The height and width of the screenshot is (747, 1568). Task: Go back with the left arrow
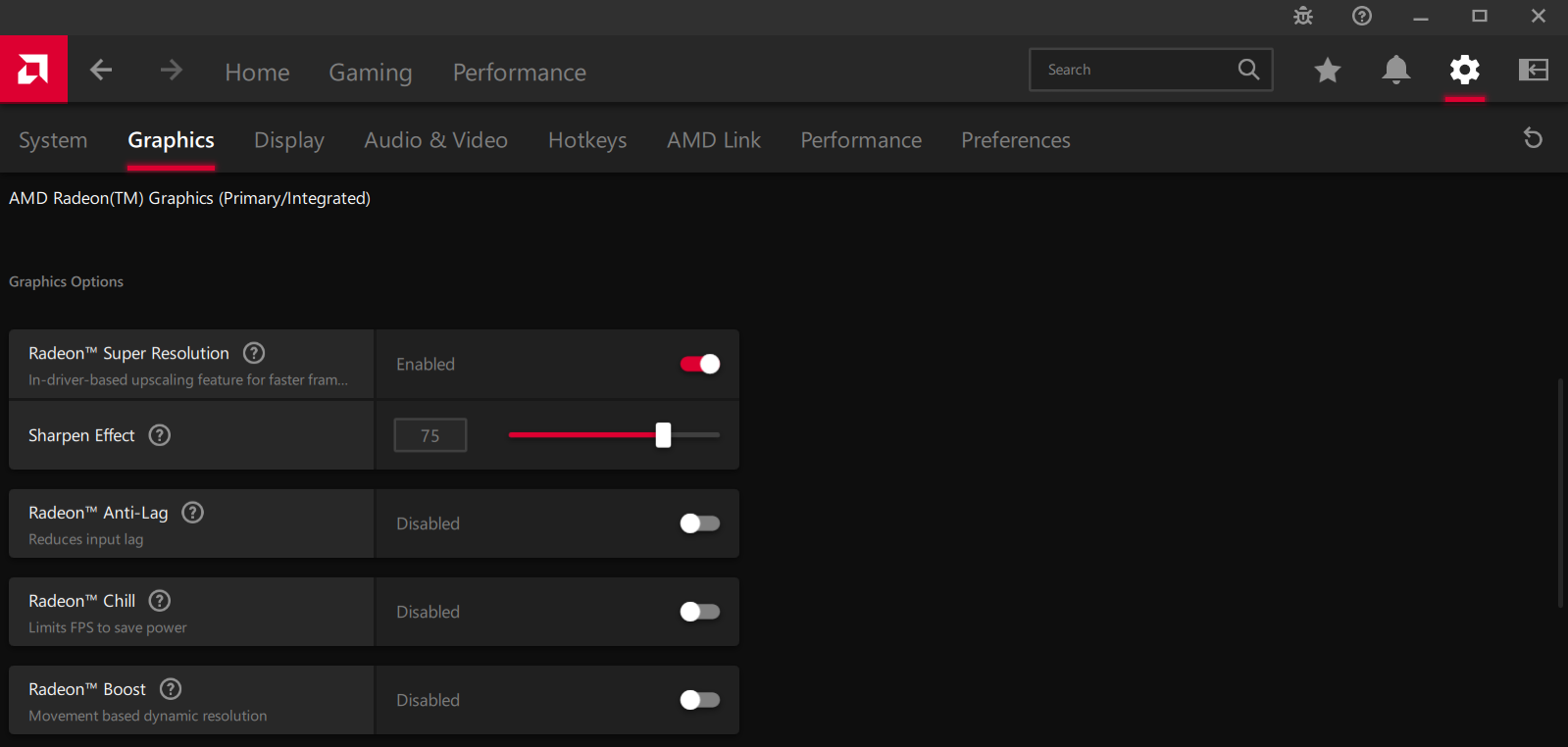click(x=101, y=70)
